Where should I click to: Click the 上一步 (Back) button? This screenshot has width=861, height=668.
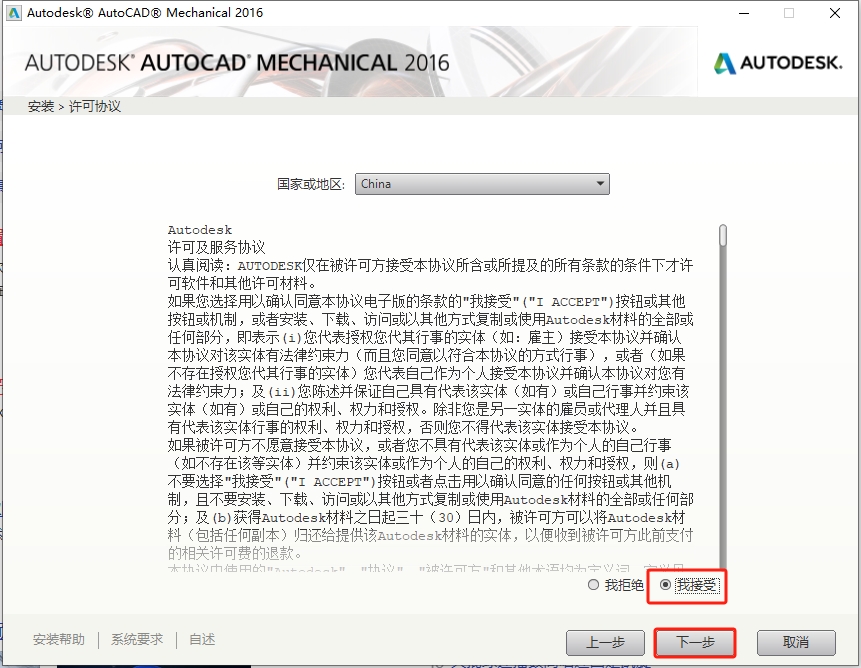pos(605,642)
